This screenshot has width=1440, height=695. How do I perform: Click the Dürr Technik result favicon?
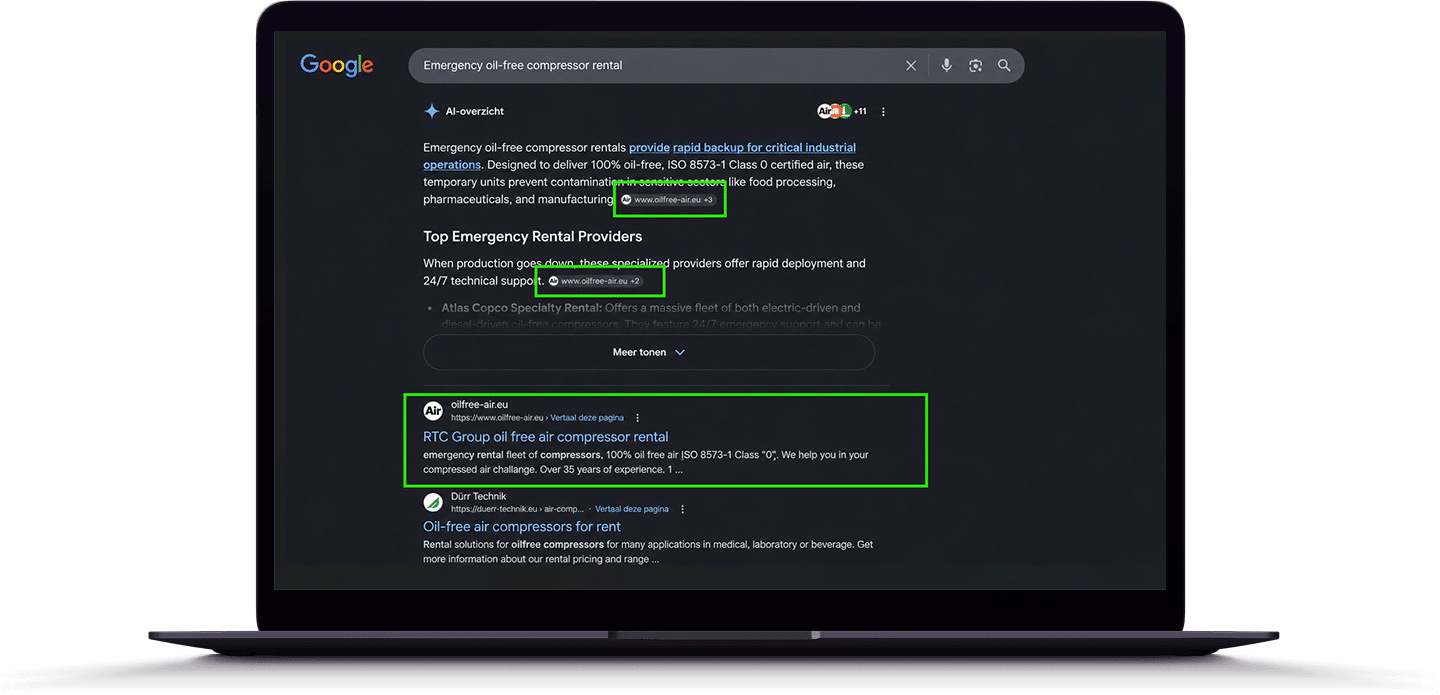pyautogui.click(x=433, y=502)
